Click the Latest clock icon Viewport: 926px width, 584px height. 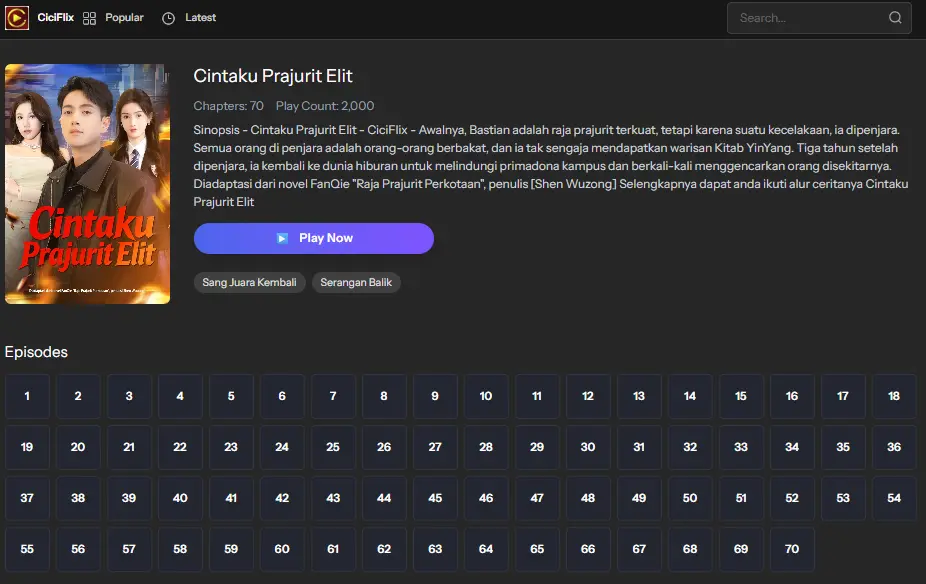168,18
